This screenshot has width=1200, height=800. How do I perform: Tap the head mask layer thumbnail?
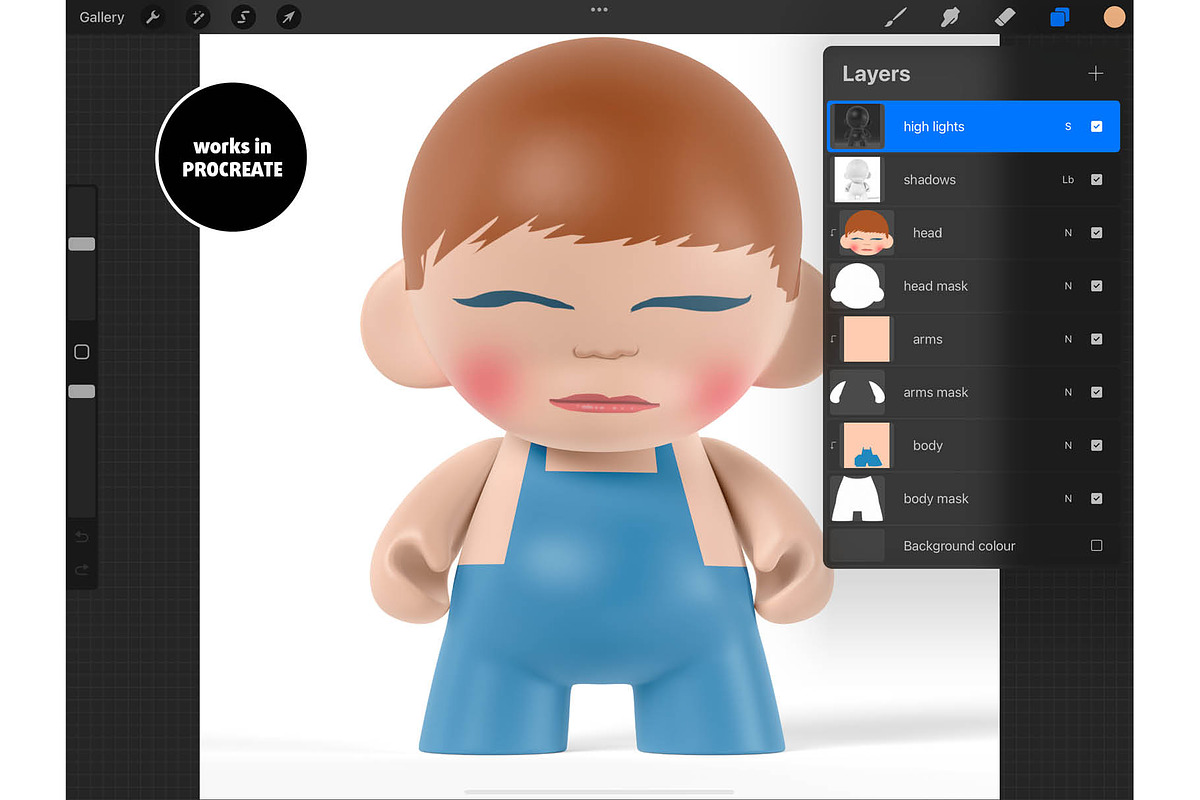857,286
